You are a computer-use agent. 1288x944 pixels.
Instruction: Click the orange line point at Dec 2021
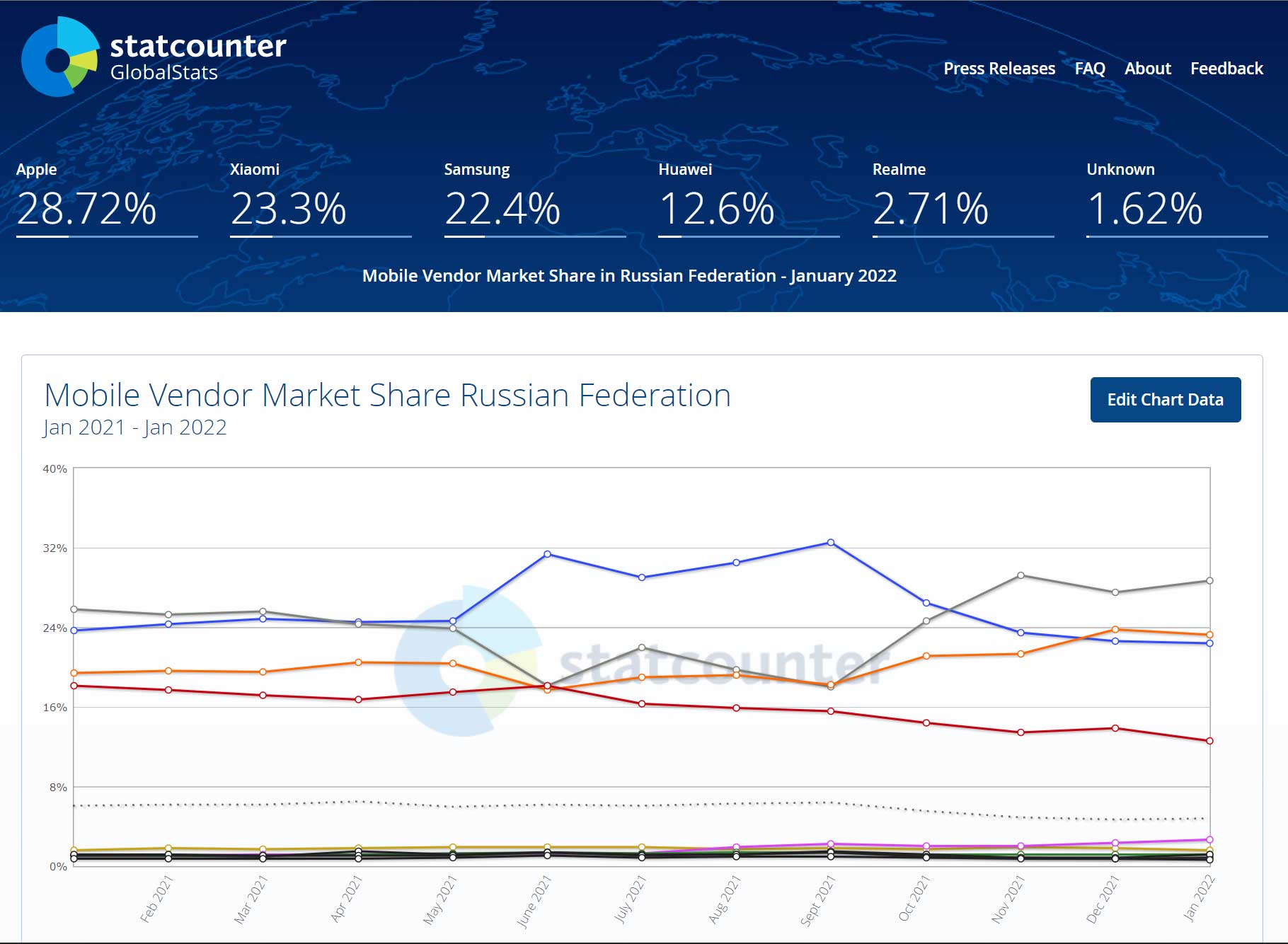[x=1115, y=629]
